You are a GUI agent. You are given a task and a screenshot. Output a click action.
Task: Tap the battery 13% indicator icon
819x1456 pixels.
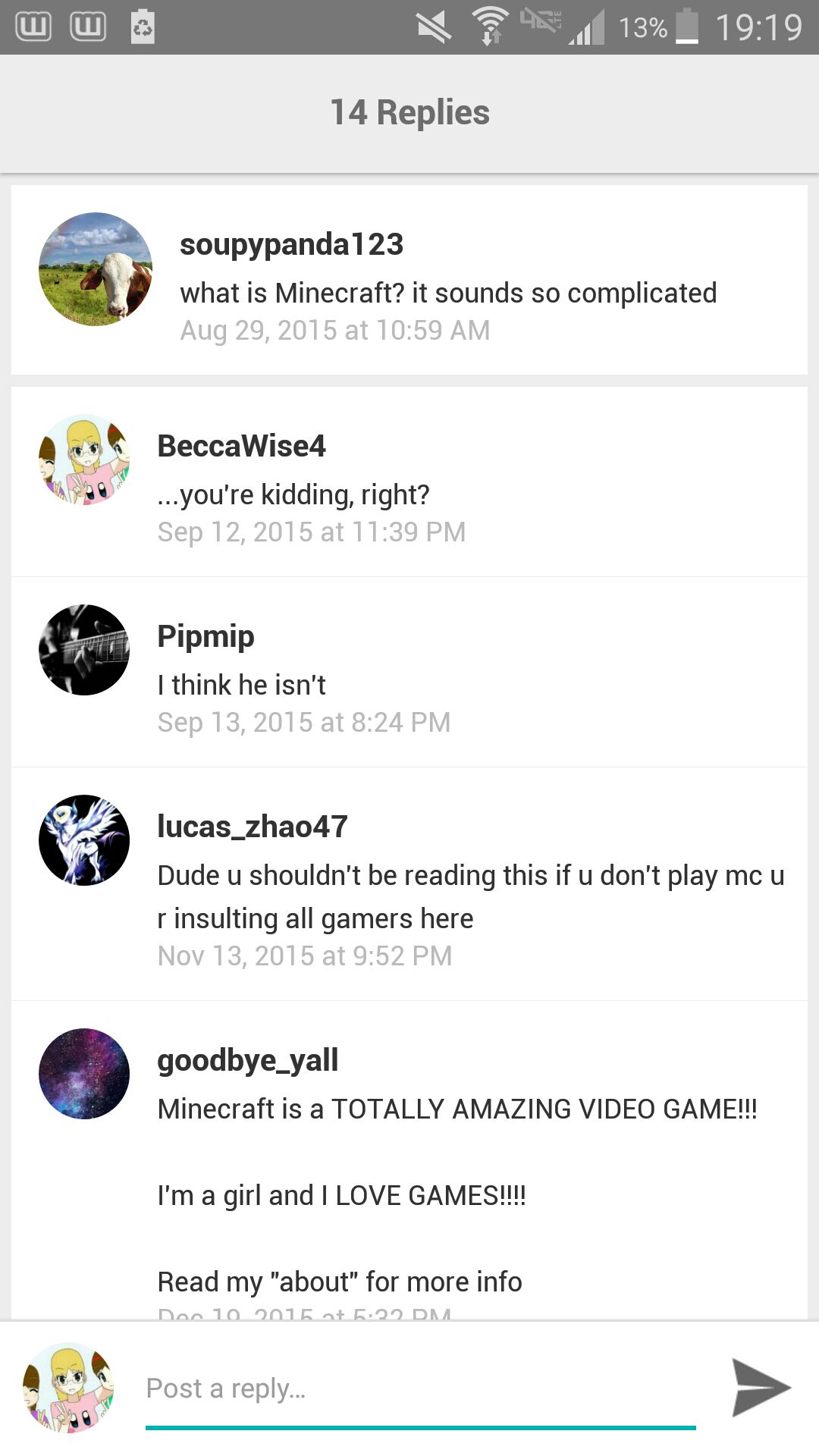(x=687, y=27)
